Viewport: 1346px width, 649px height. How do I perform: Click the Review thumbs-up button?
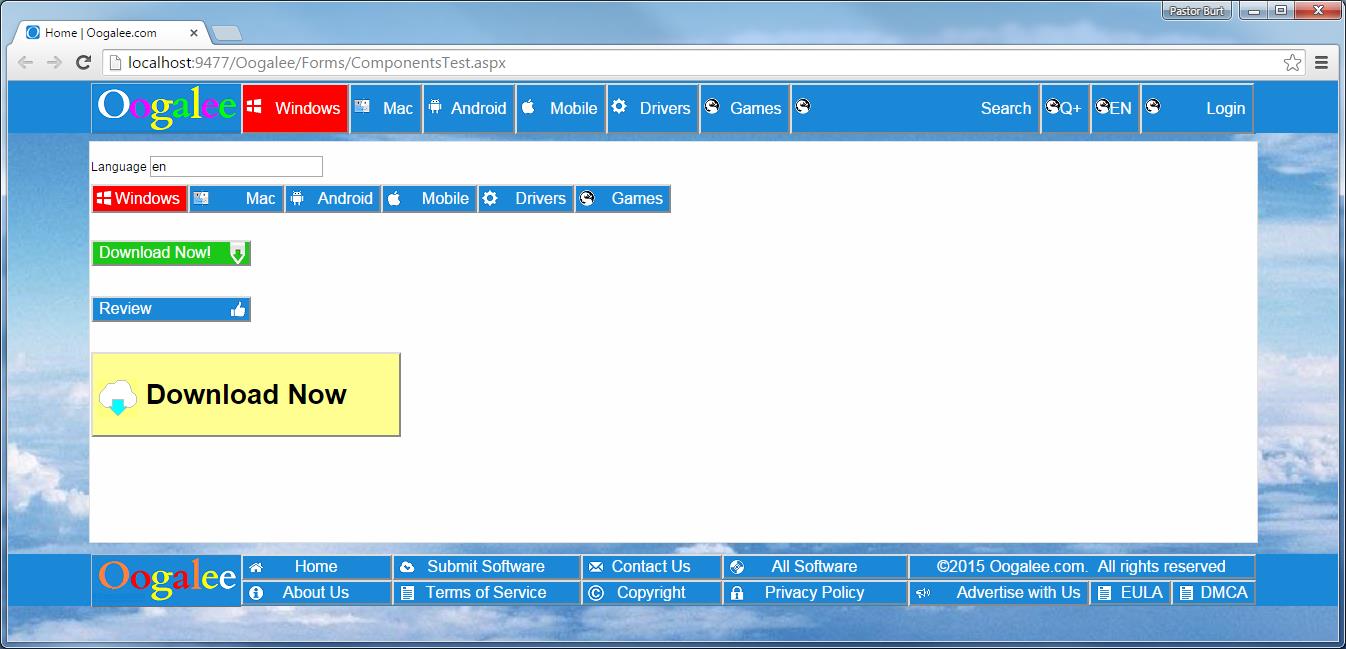pos(171,309)
